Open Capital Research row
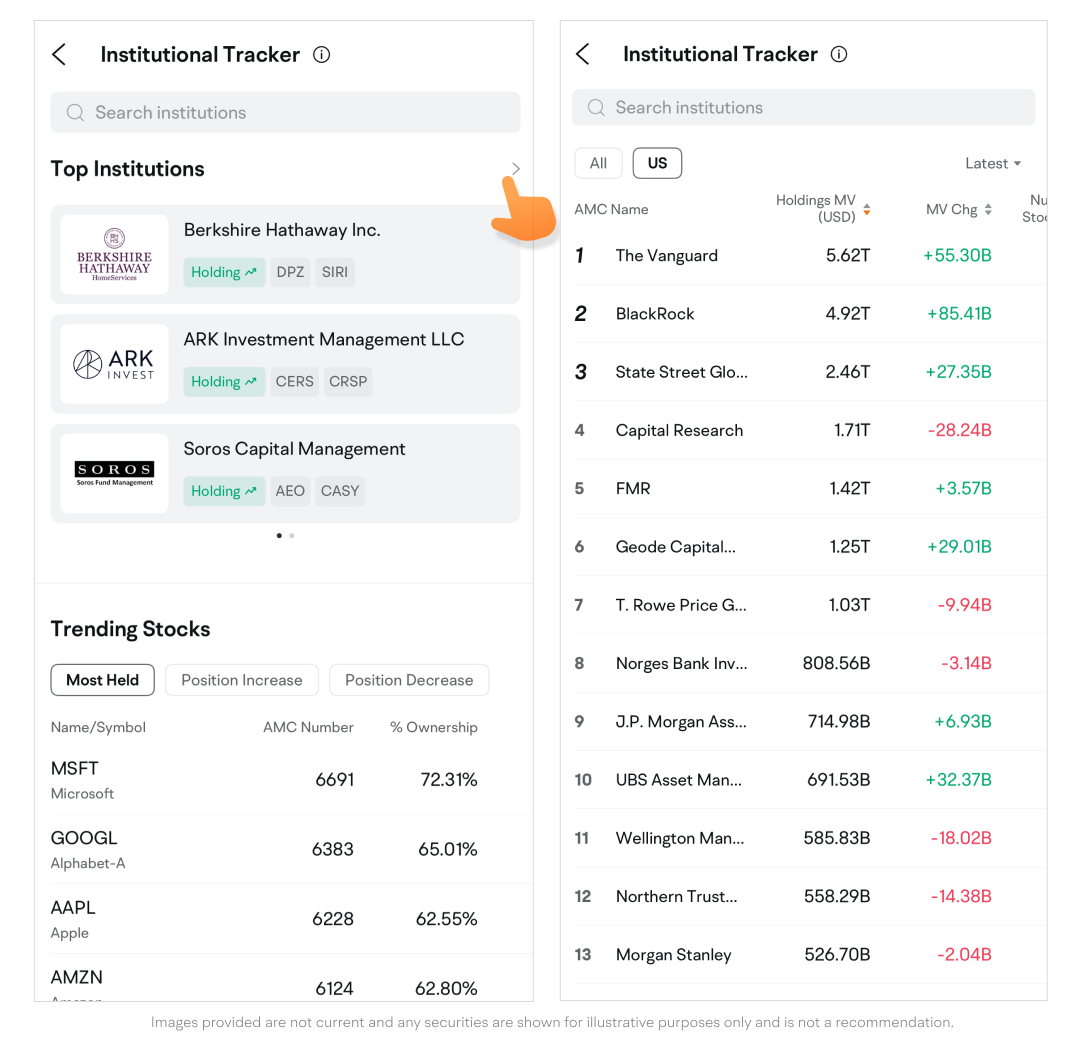Viewport: 1080px width, 1052px height. point(811,430)
